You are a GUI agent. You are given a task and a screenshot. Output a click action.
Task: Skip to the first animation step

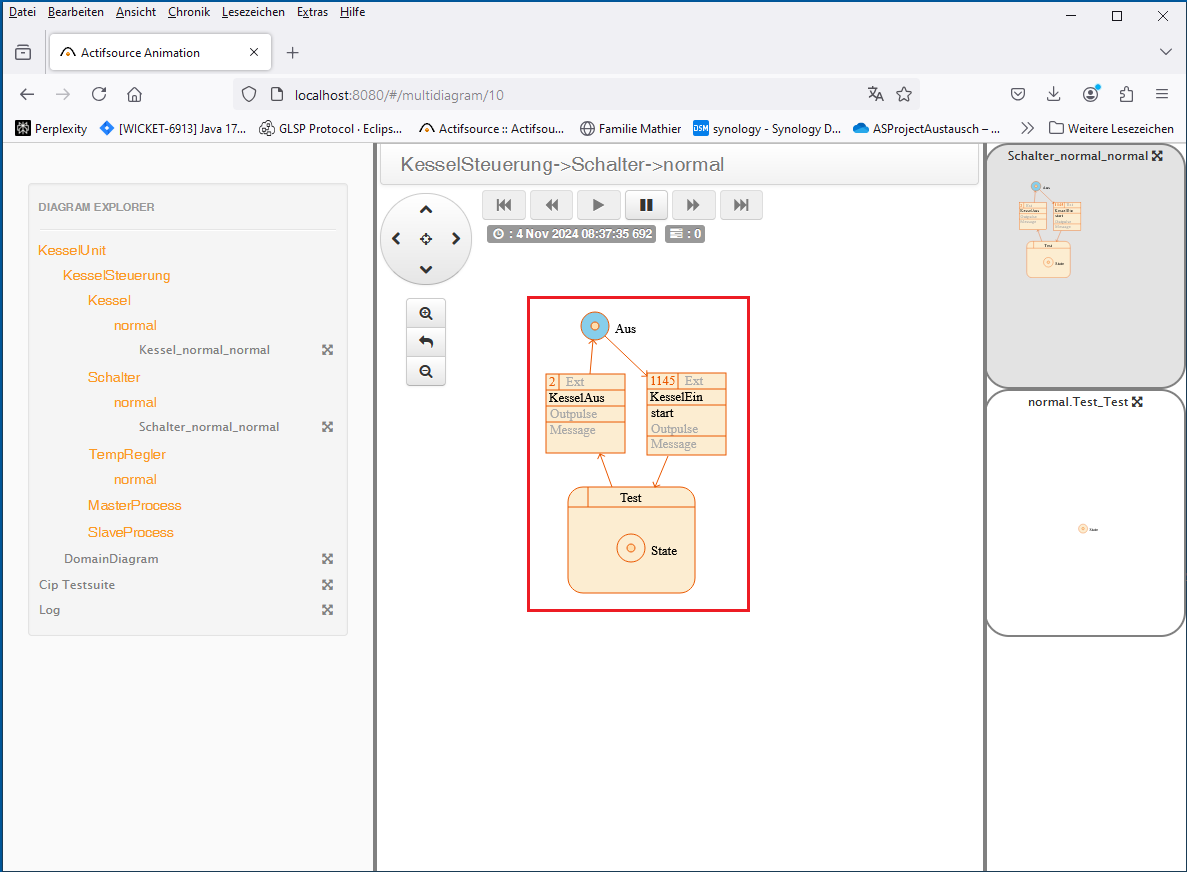coord(504,205)
